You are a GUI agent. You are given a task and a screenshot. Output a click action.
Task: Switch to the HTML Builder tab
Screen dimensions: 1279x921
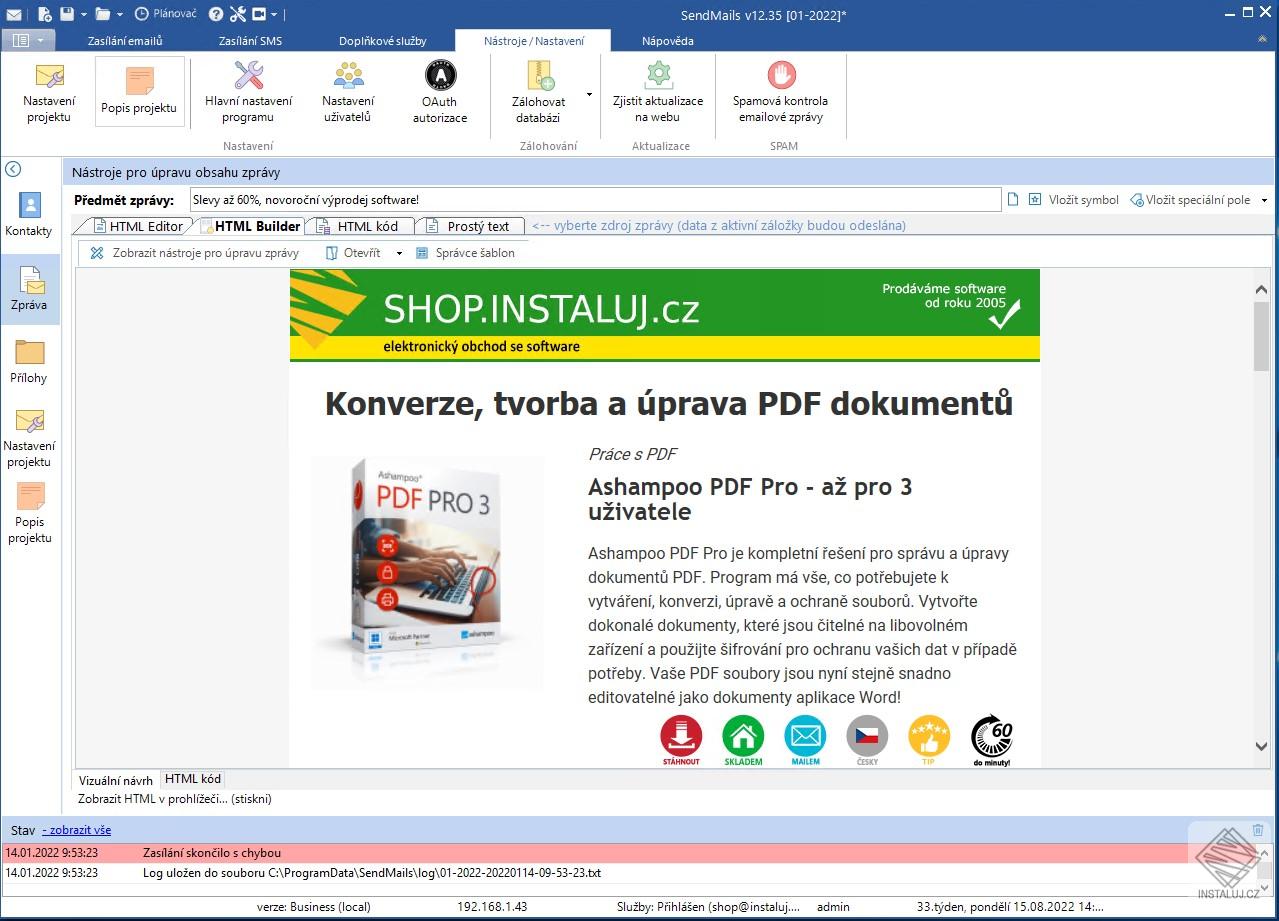[x=253, y=226]
